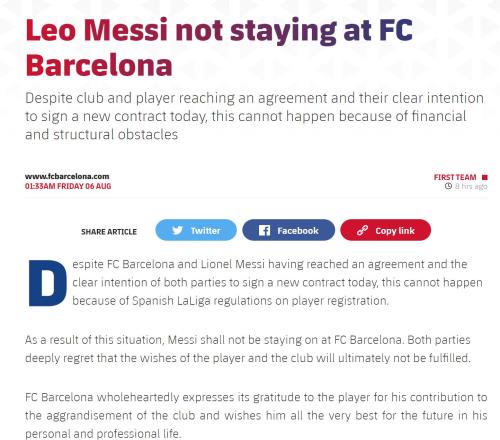Click the word Barcelona in the headline
This screenshot has height=440, width=500.
pos(99,65)
